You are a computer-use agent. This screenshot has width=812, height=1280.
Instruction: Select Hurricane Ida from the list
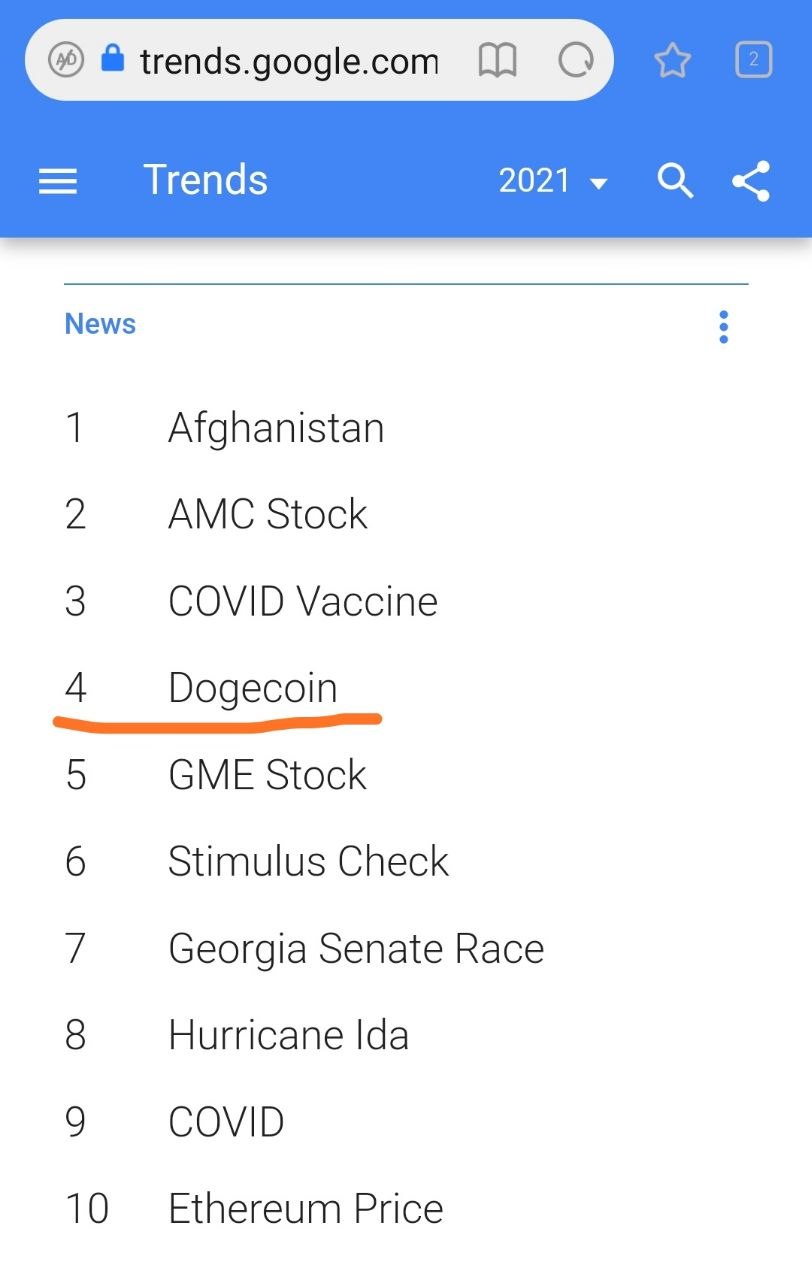(x=288, y=1035)
